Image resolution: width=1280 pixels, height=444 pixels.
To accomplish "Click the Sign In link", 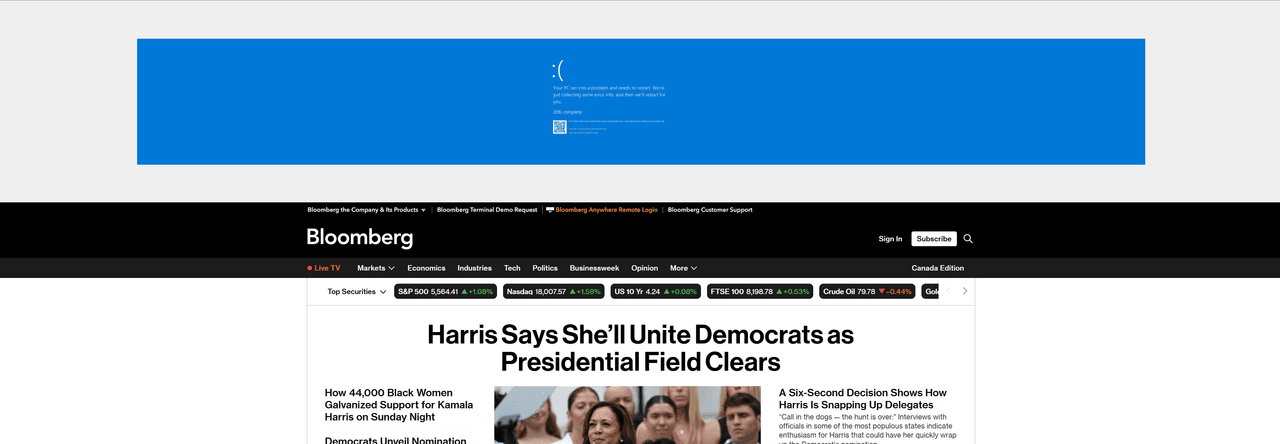I will (x=890, y=239).
